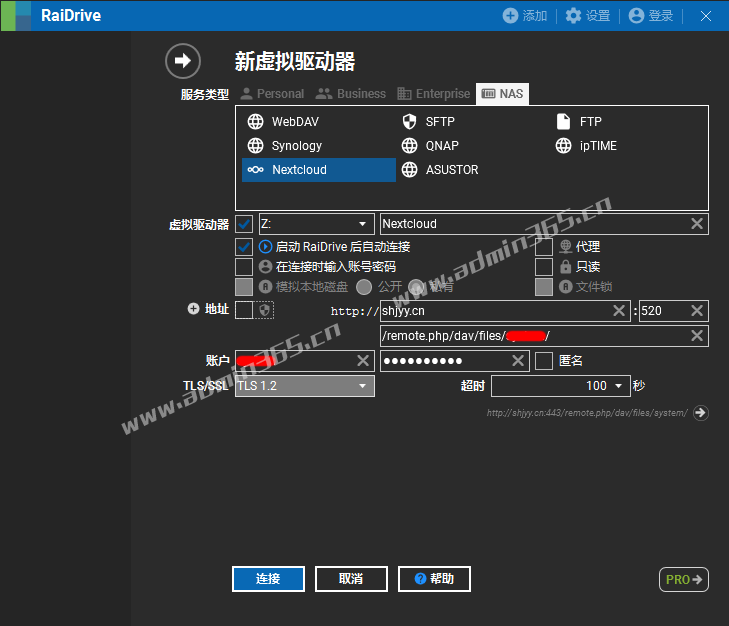Screen dimensions: 729x626
Task: Uncheck the 虚拟驱动器 drive letter checkbox
Action: click(x=244, y=224)
